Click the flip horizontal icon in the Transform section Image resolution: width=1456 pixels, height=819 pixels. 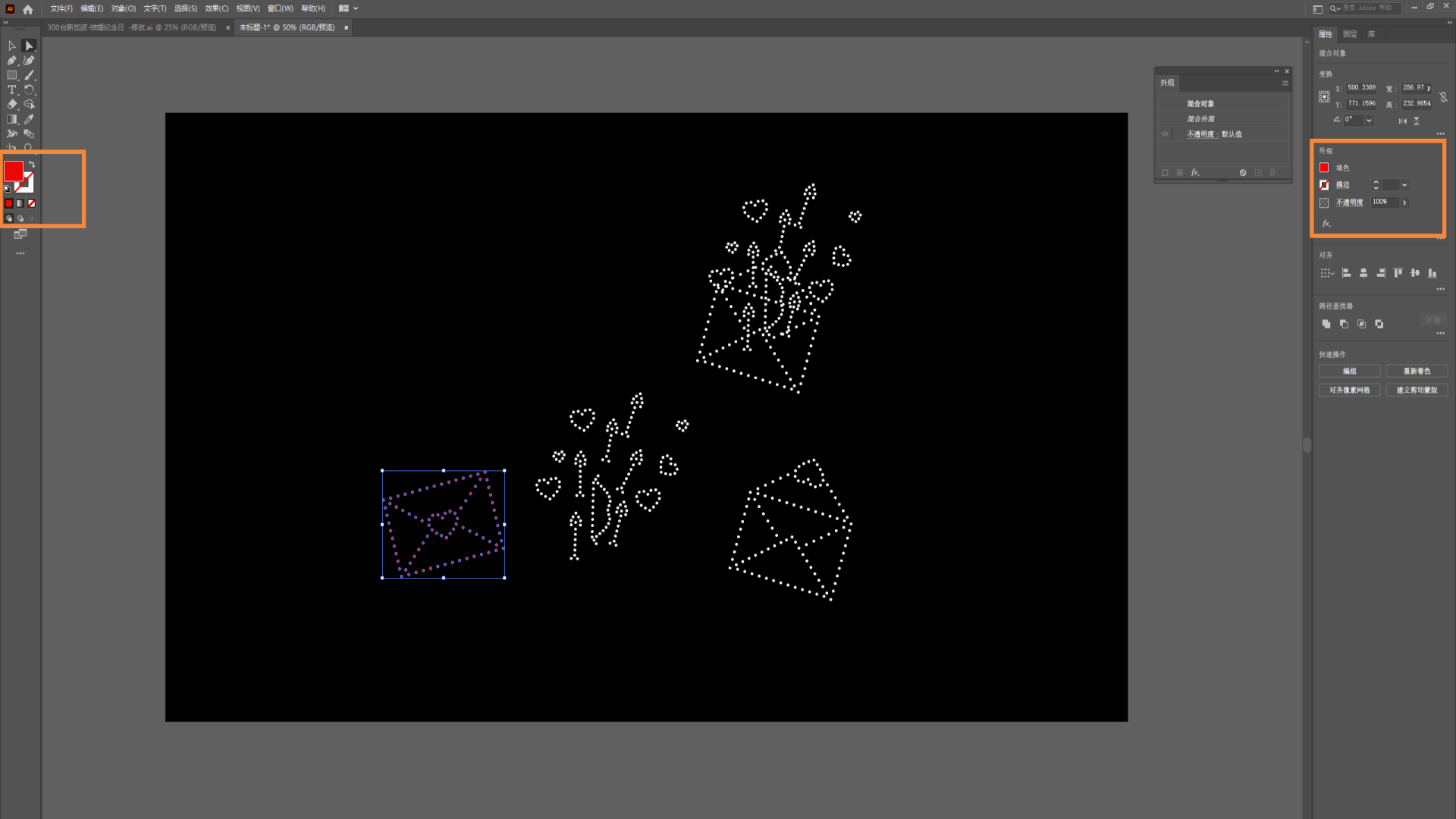click(1402, 121)
